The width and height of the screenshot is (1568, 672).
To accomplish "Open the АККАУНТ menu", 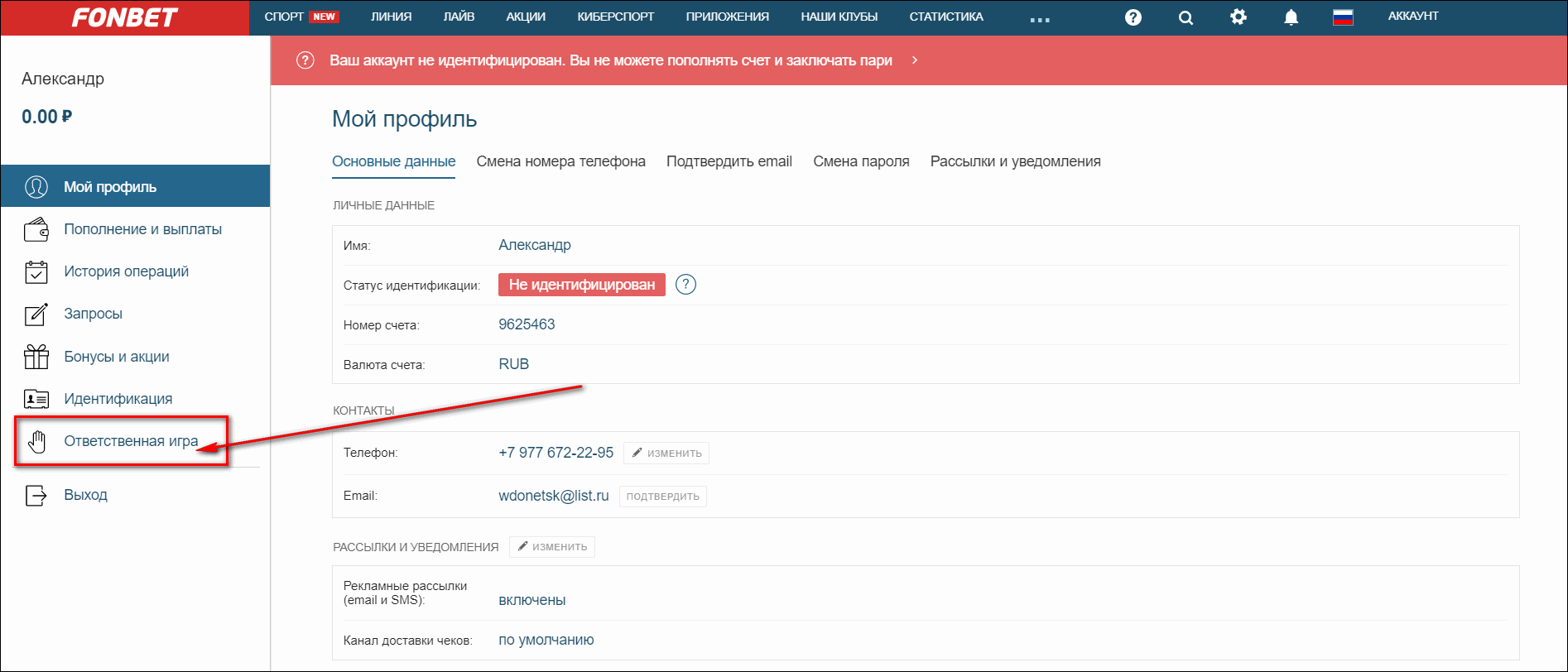I will [1413, 16].
